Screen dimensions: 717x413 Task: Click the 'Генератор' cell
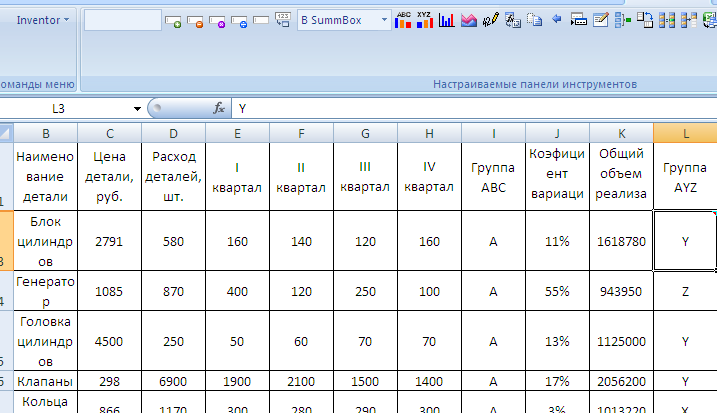pos(46,291)
